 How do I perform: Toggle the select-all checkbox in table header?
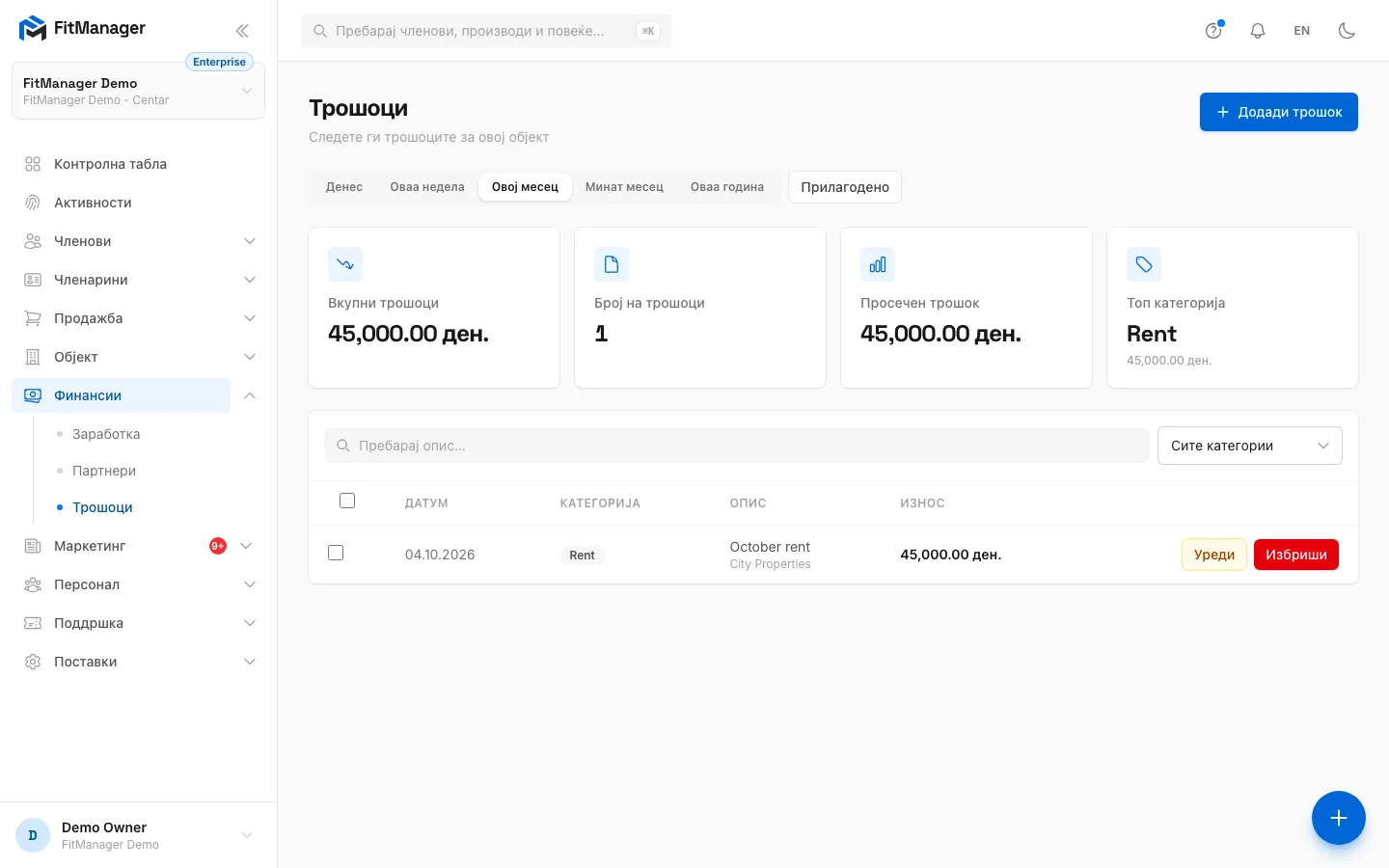tap(347, 501)
